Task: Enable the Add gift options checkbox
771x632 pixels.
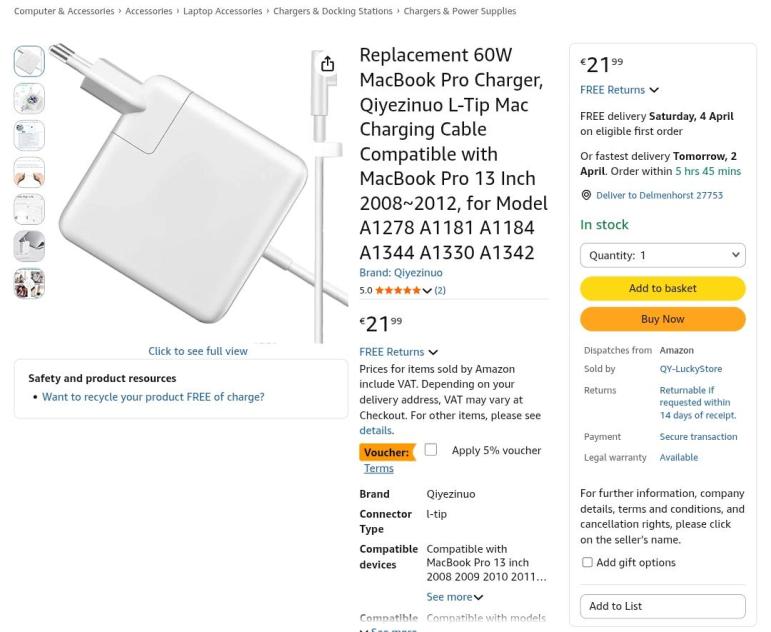Action: [x=587, y=562]
